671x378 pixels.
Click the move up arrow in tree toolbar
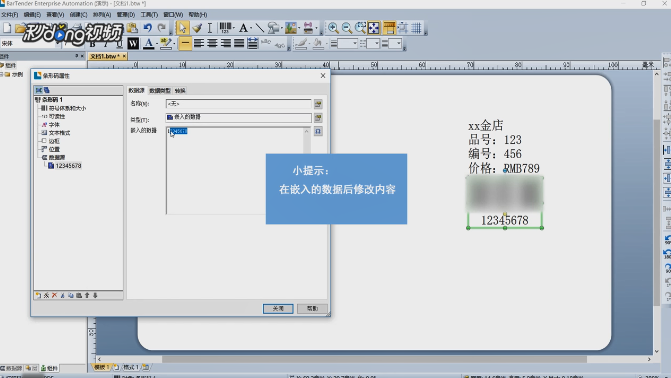(x=87, y=295)
